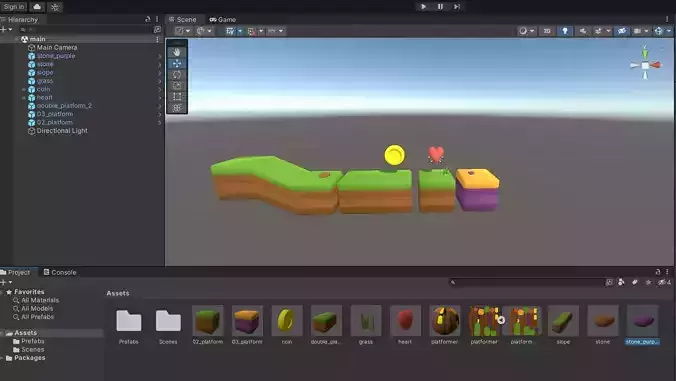676x381 pixels.
Task: Select the Hierarchy tab
Action: point(20,19)
